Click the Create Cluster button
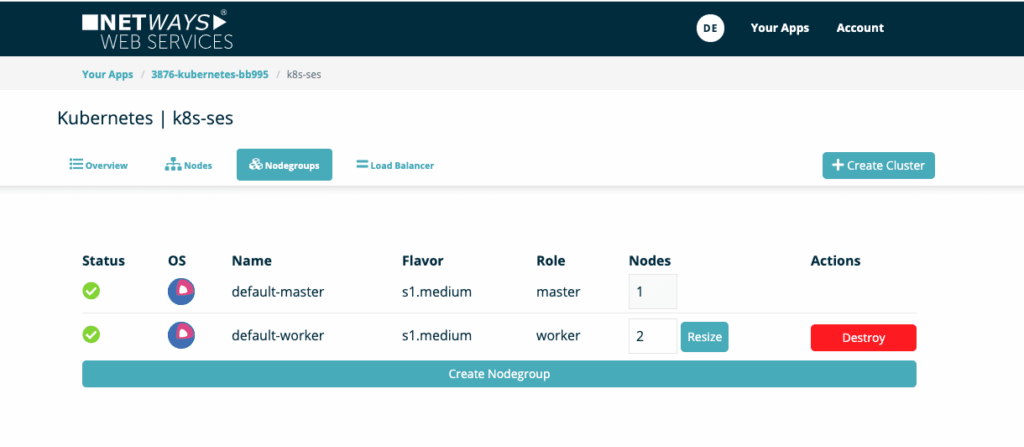The width and height of the screenshot is (1024, 447). (878, 165)
